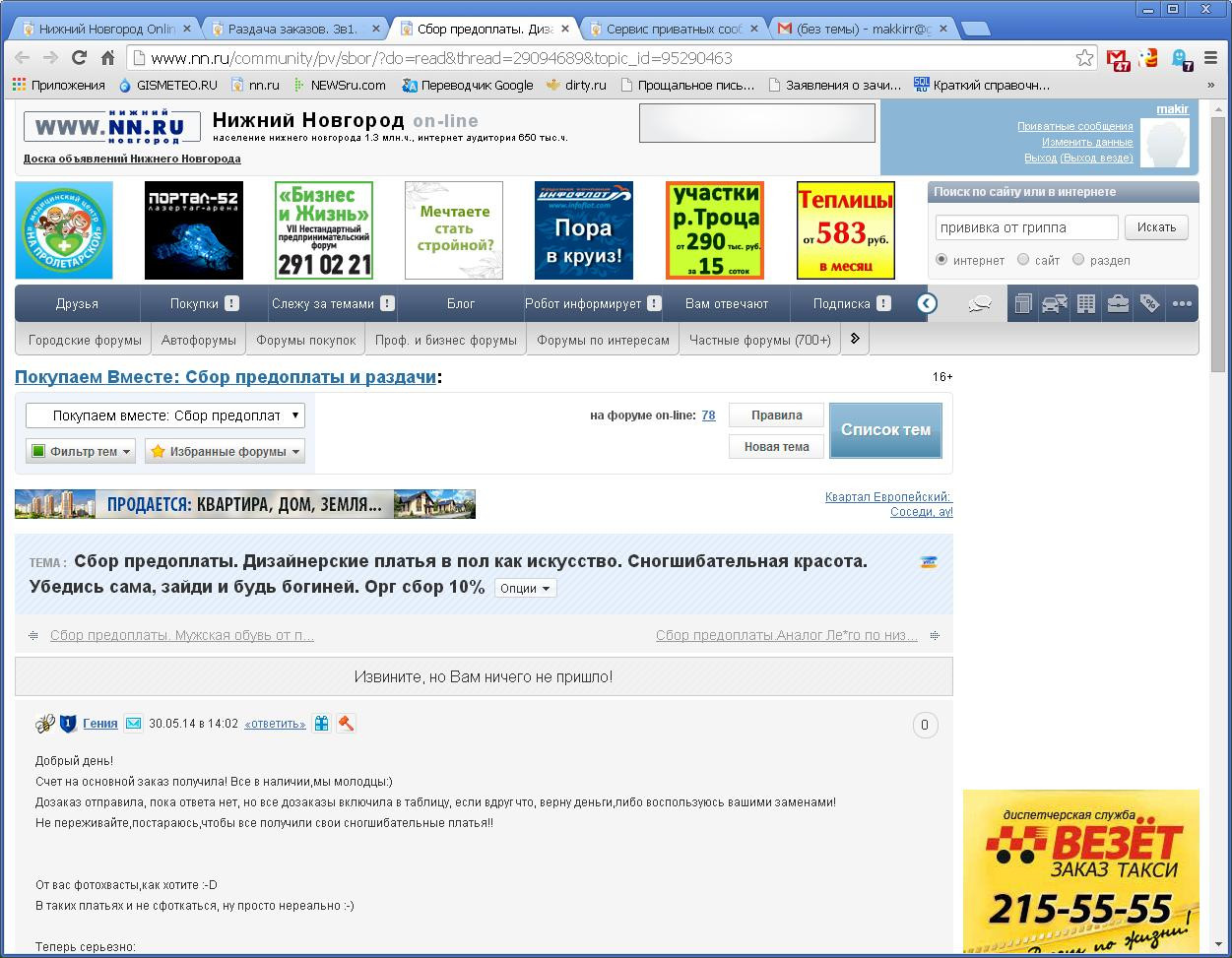Select the "раздел" search radio button
Image resolution: width=1232 pixels, height=958 pixels.
click(1078, 260)
